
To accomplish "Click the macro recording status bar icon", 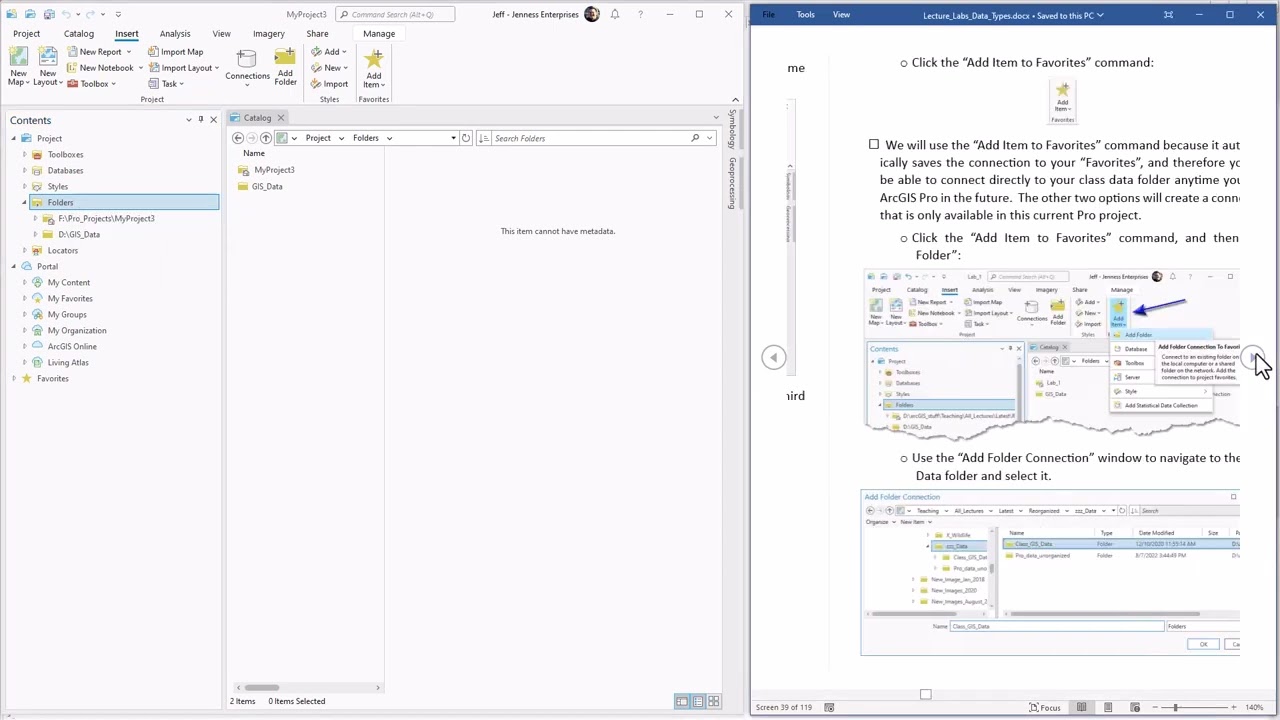I will (829, 707).
